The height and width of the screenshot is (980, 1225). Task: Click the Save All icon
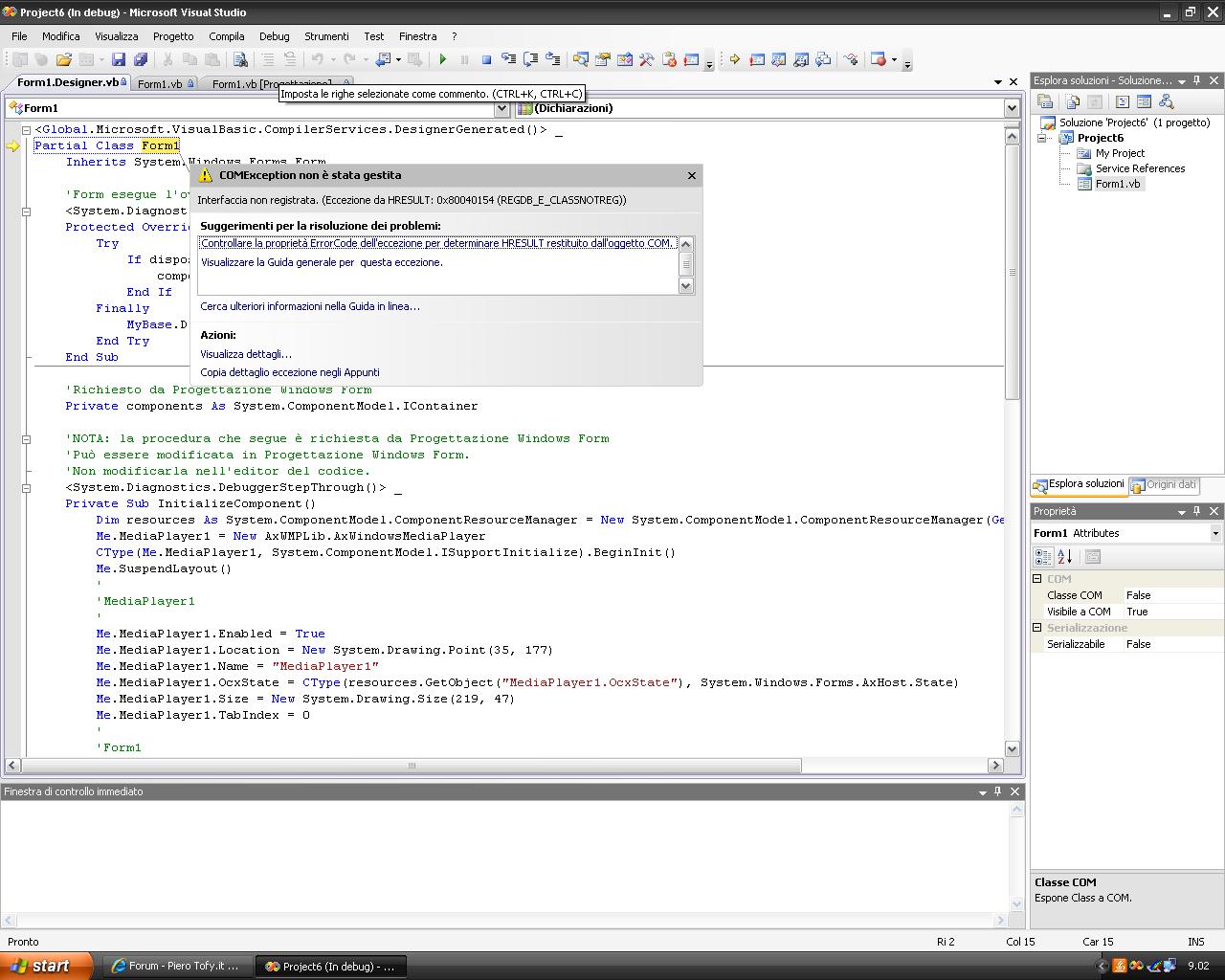click(141, 59)
